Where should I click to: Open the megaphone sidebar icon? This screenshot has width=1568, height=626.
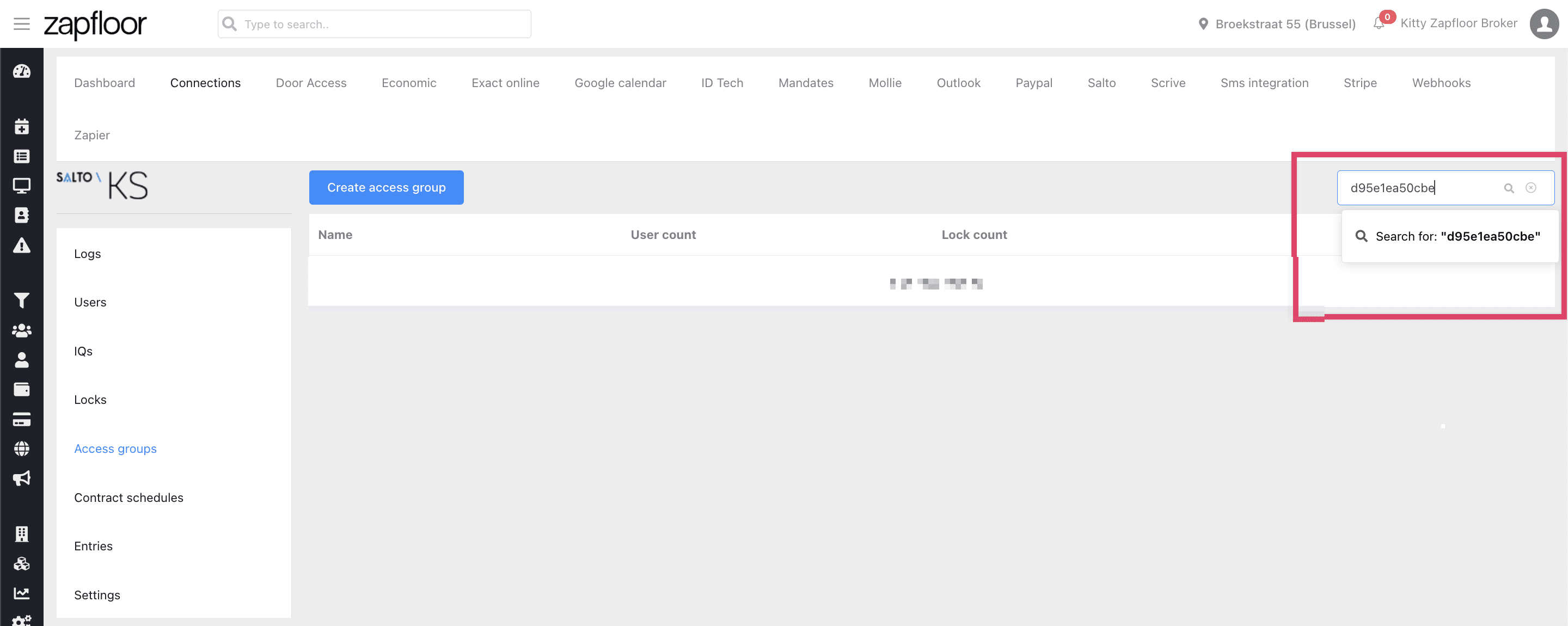point(21,478)
